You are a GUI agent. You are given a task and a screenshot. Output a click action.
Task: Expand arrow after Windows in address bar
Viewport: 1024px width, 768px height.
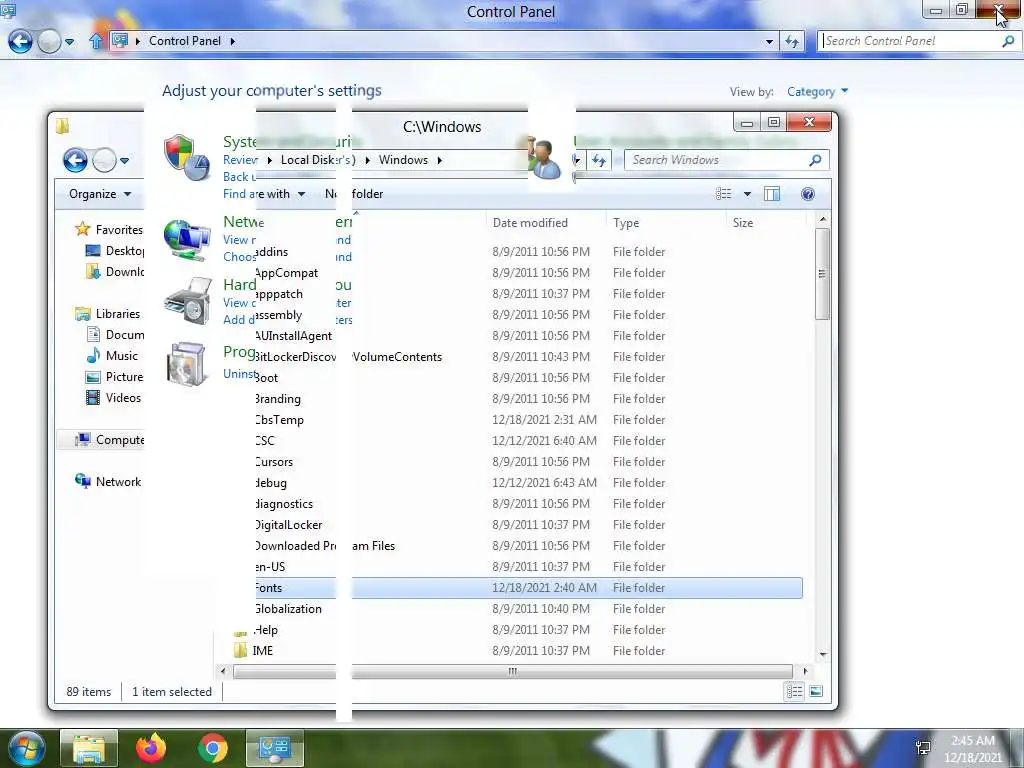(440, 160)
